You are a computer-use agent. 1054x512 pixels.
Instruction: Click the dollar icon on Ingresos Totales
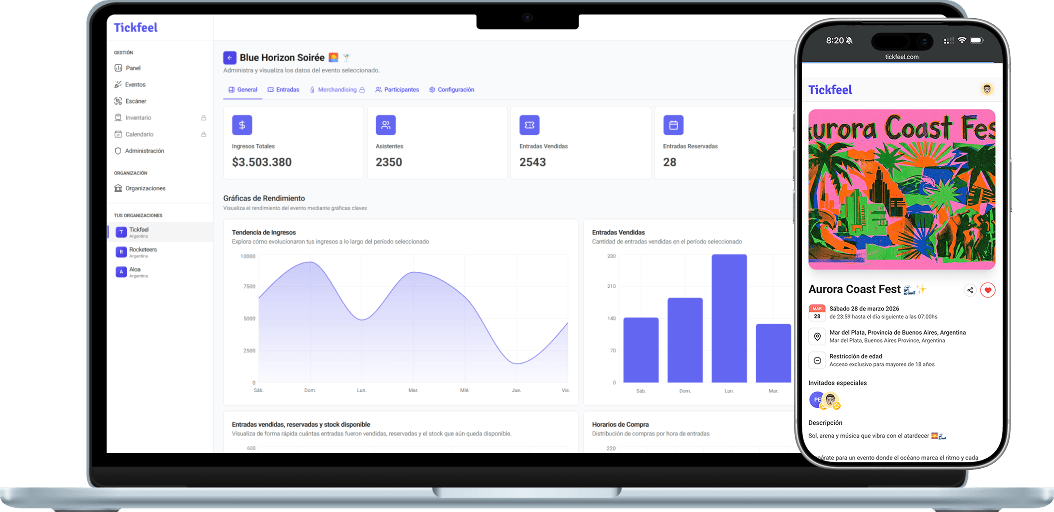tap(242, 125)
